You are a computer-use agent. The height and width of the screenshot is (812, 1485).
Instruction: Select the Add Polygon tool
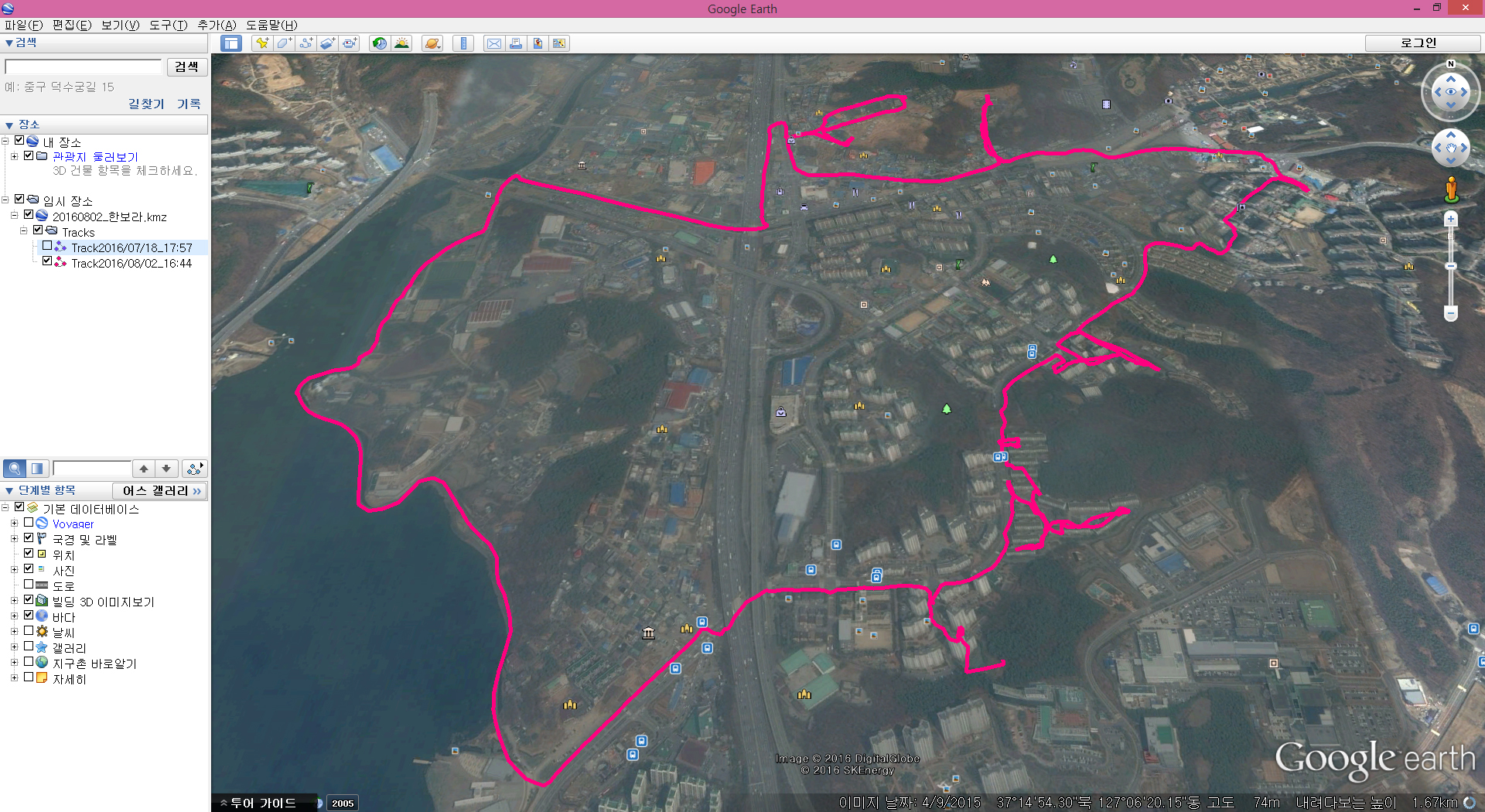tap(284, 43)
